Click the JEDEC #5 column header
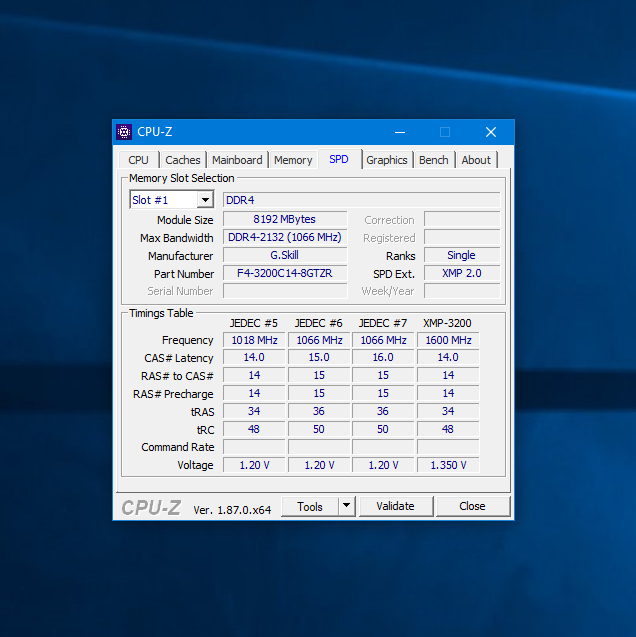The width and height of the screenshot is (636, 637). pos(254,323)
